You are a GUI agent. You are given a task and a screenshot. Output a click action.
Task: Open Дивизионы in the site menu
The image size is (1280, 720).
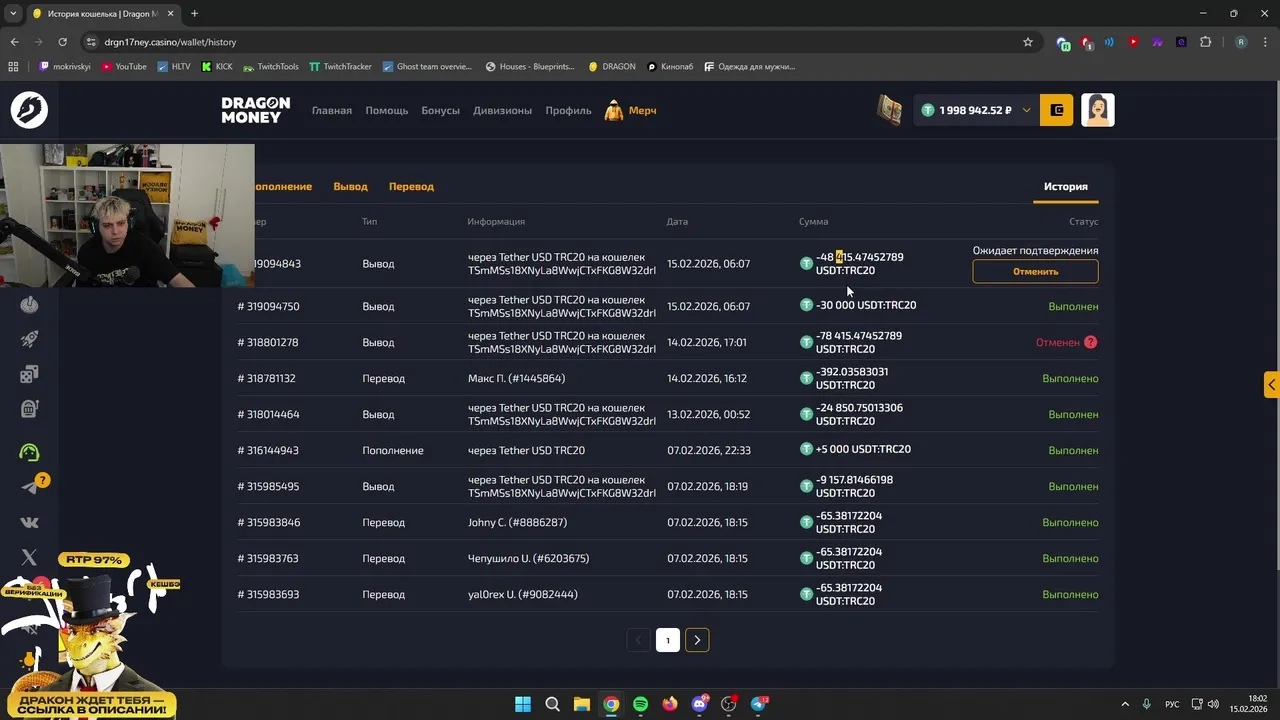(x=502, y=110)
